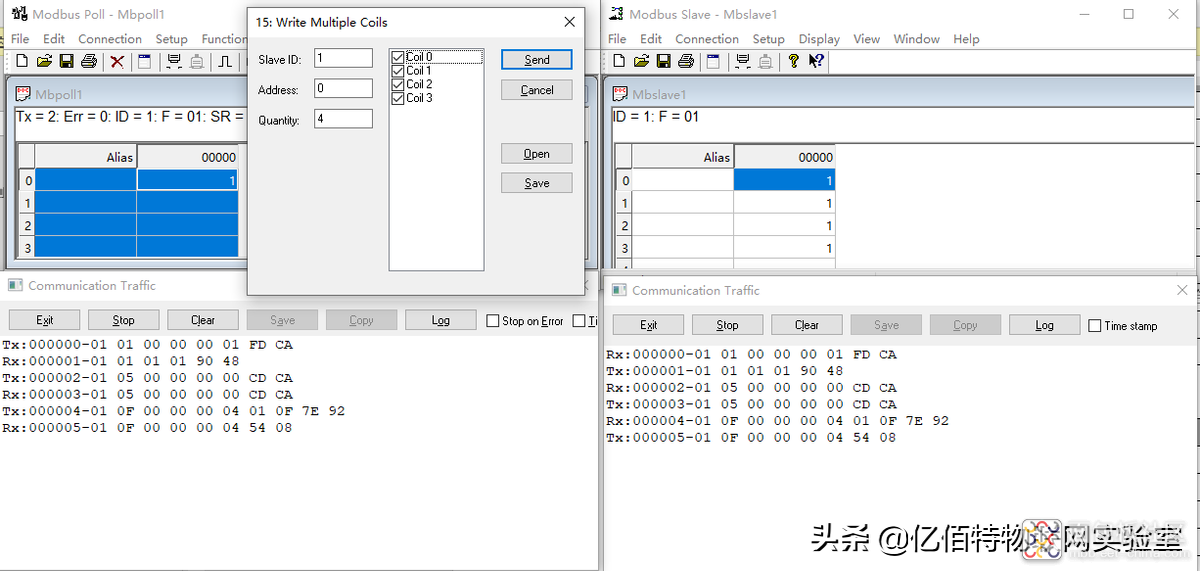The image size is (1200, 571).
Task: Click Open button in Write Multiple Coils dialog
Action: (x=537, y=154)
